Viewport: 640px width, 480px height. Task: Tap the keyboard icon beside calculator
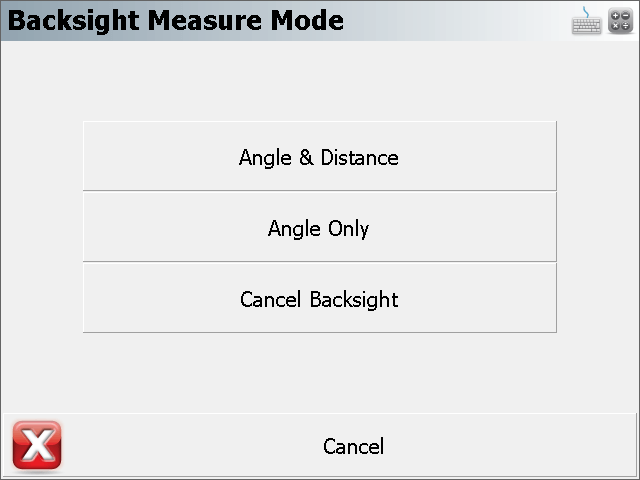click(586, 21)
